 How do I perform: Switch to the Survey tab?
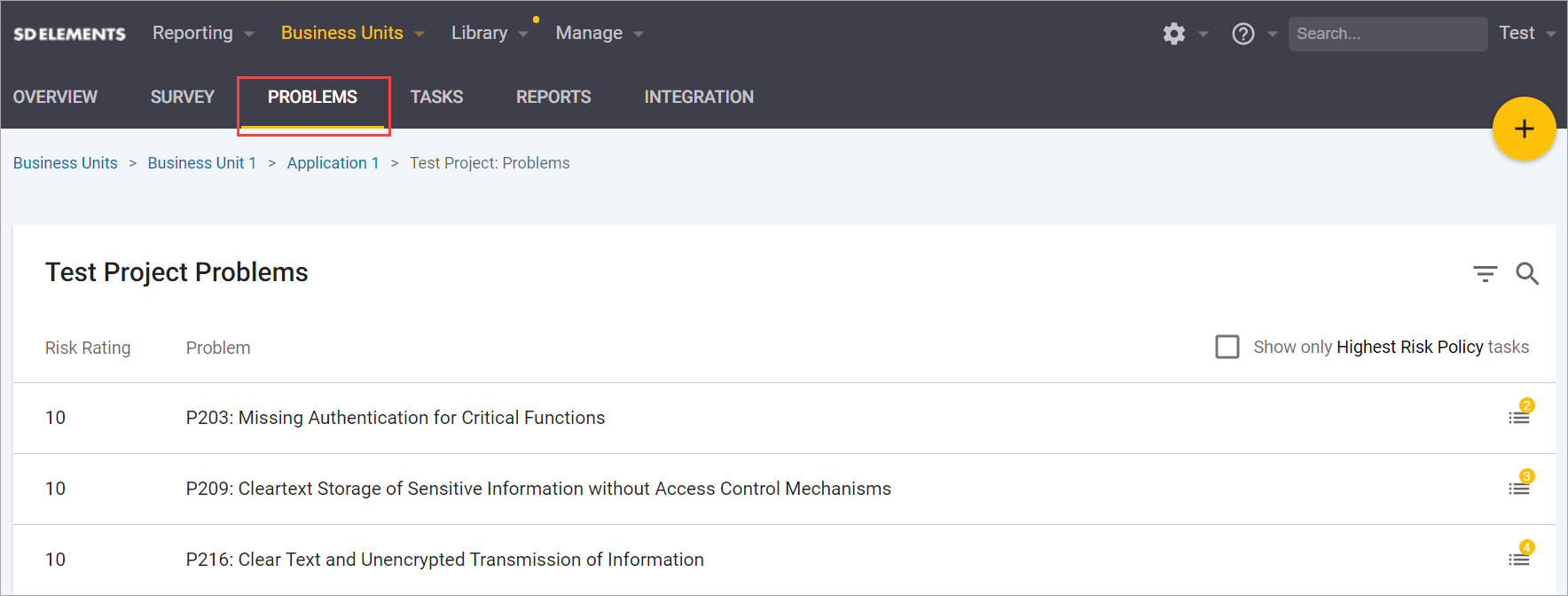pos(182,97)
